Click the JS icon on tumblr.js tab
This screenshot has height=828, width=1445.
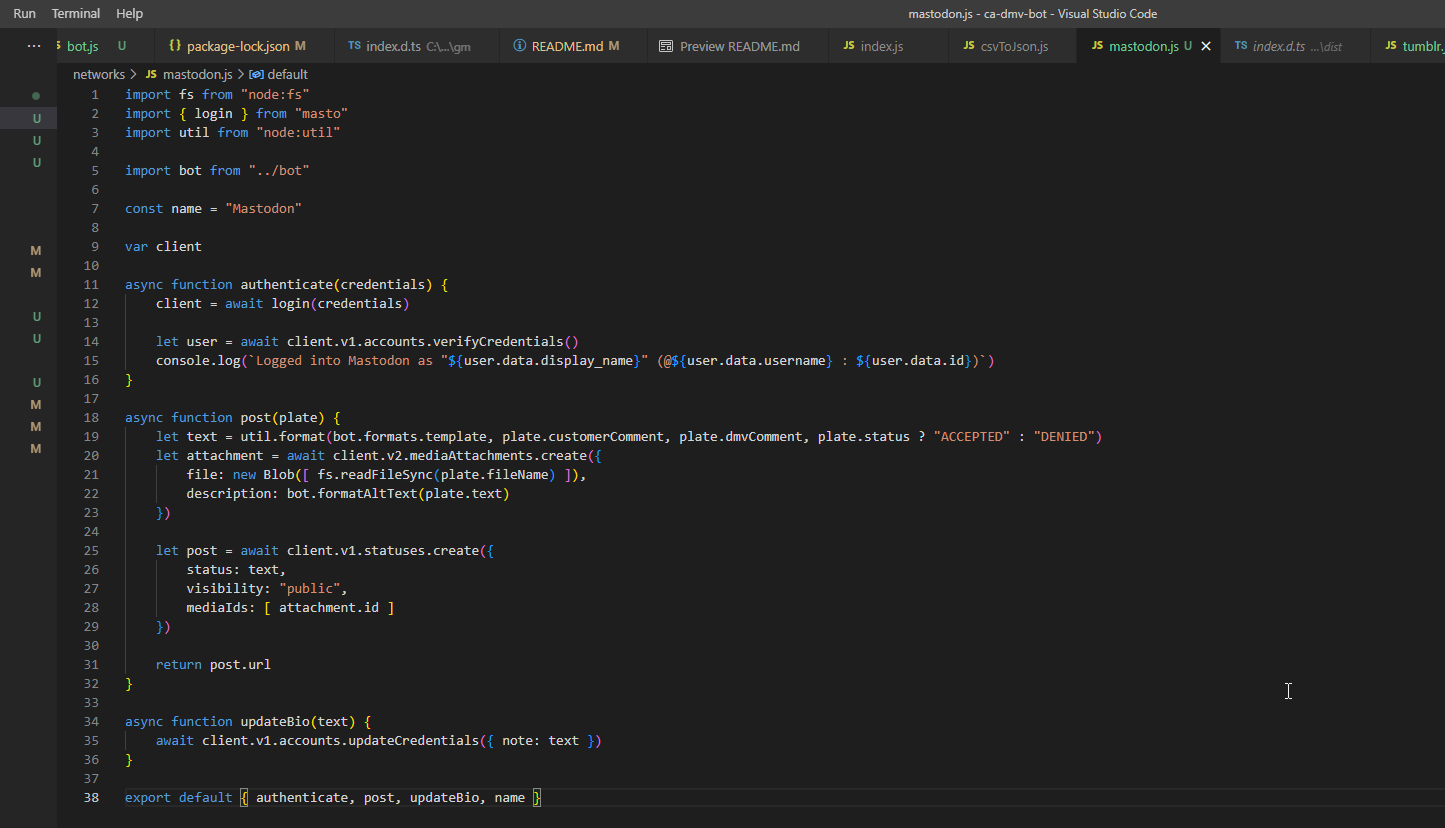tap(1391, 46)
